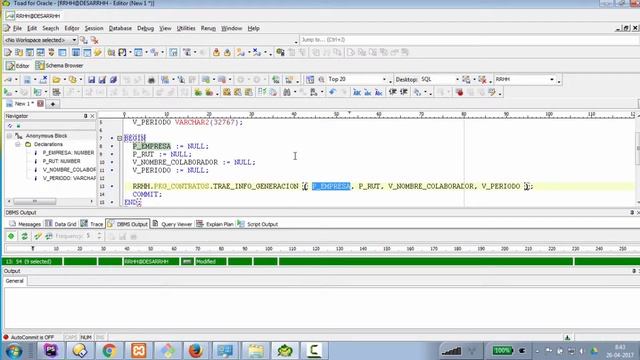Open Google Chrome from taskbar
Image resolution: width=640 pixels, height=360 pixels.
pos(109,351)
